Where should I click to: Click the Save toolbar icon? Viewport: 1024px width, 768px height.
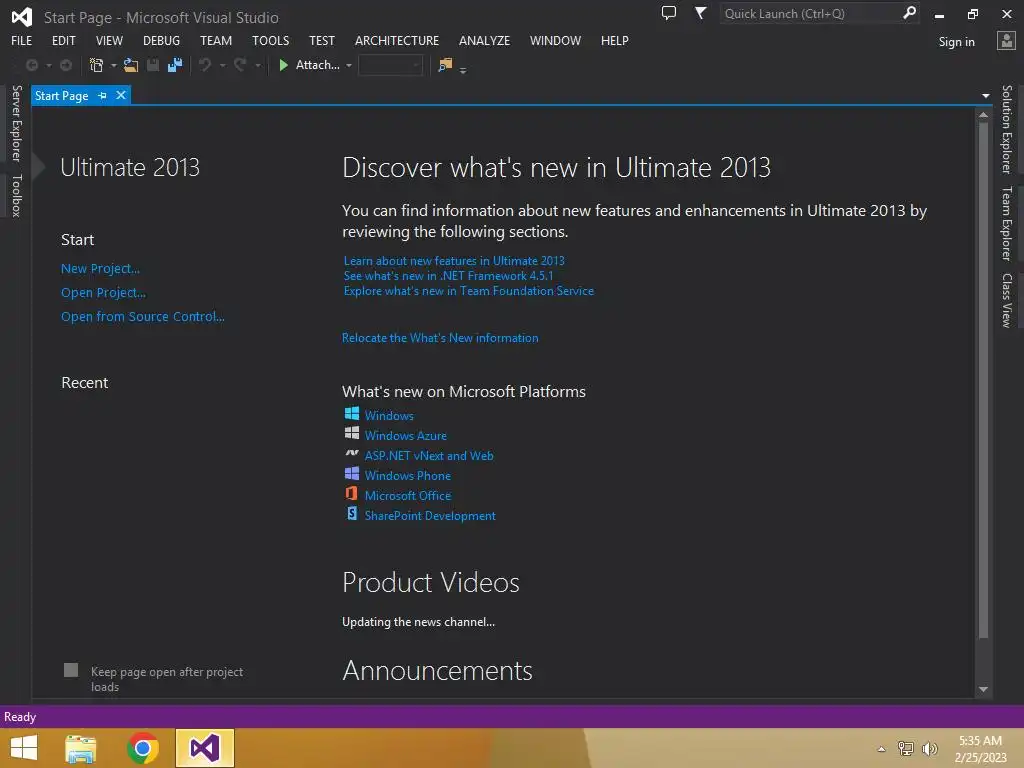pos(153,65)
